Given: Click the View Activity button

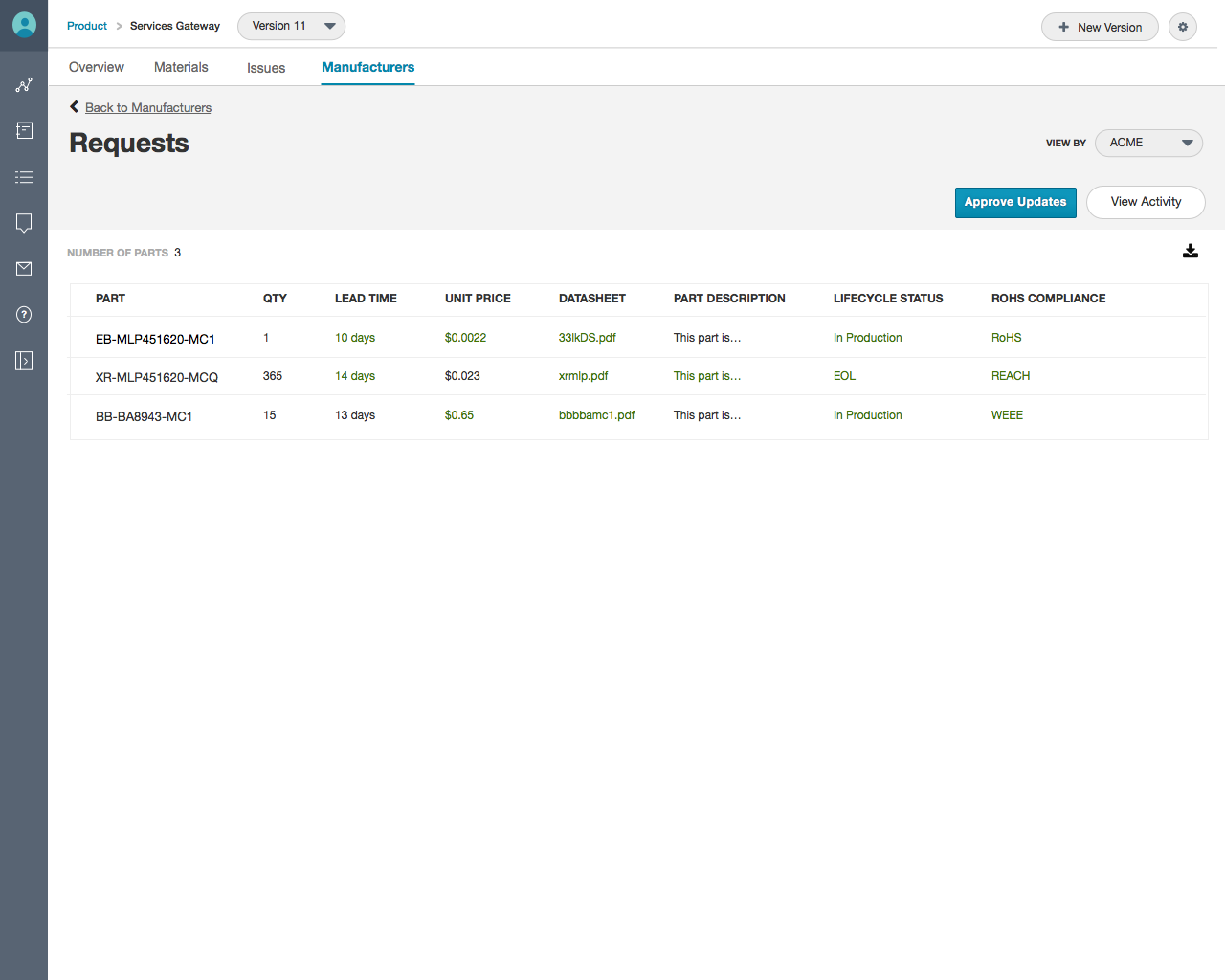Looking at the screenshot, I should point(1146,202).
